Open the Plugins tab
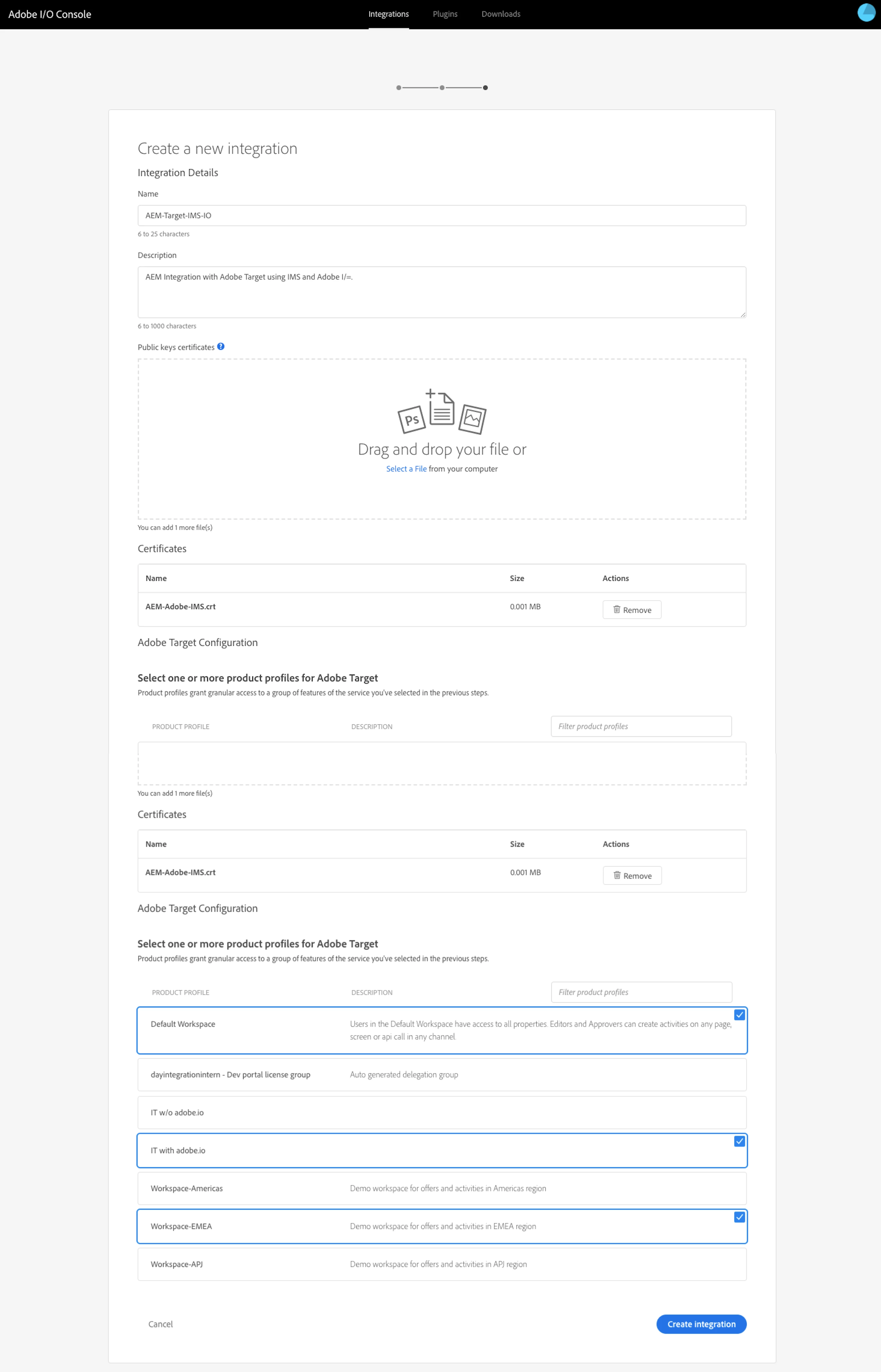The image size is (881, 1372). click(445, 14)
